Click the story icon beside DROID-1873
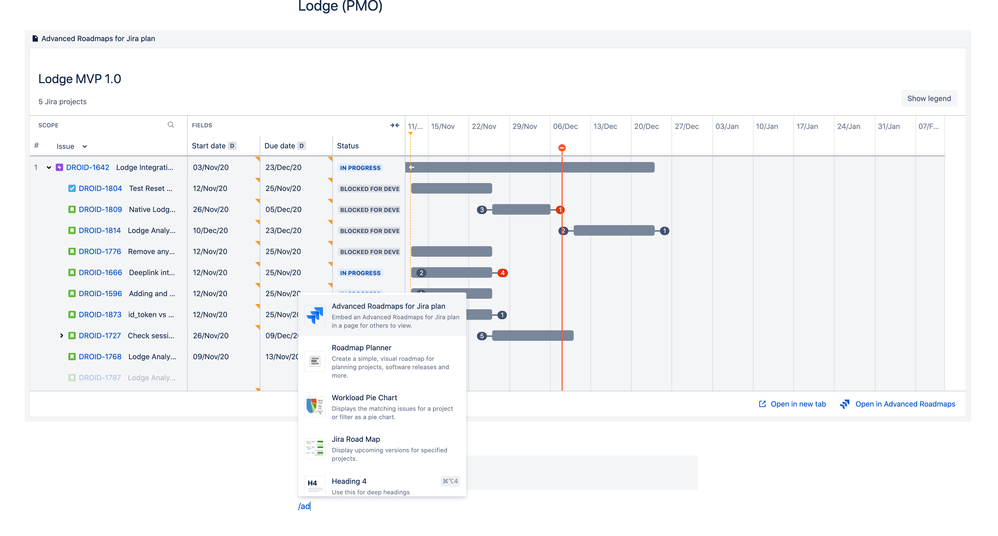Image resolution: width=998 pixels, height=536 pixels. pyautogui.click(x=72, y=314)
